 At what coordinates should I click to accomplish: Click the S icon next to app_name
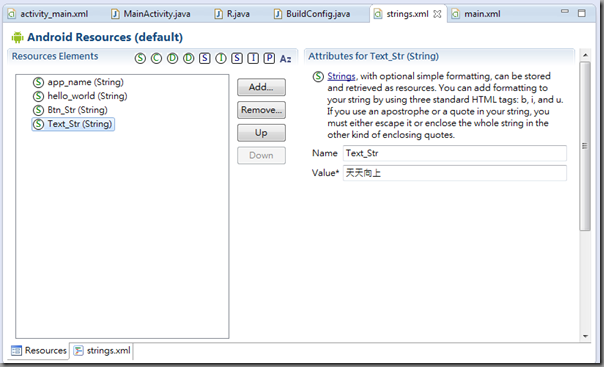38,82
